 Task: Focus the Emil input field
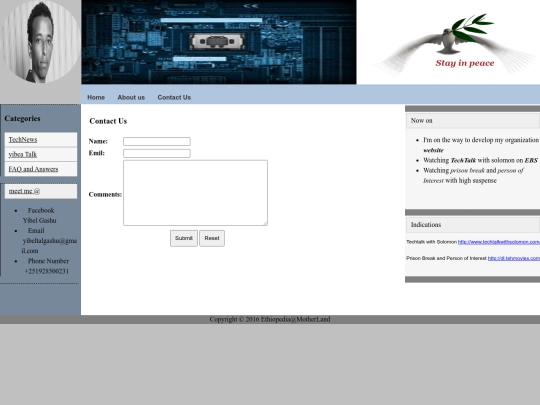pos(157,153)
